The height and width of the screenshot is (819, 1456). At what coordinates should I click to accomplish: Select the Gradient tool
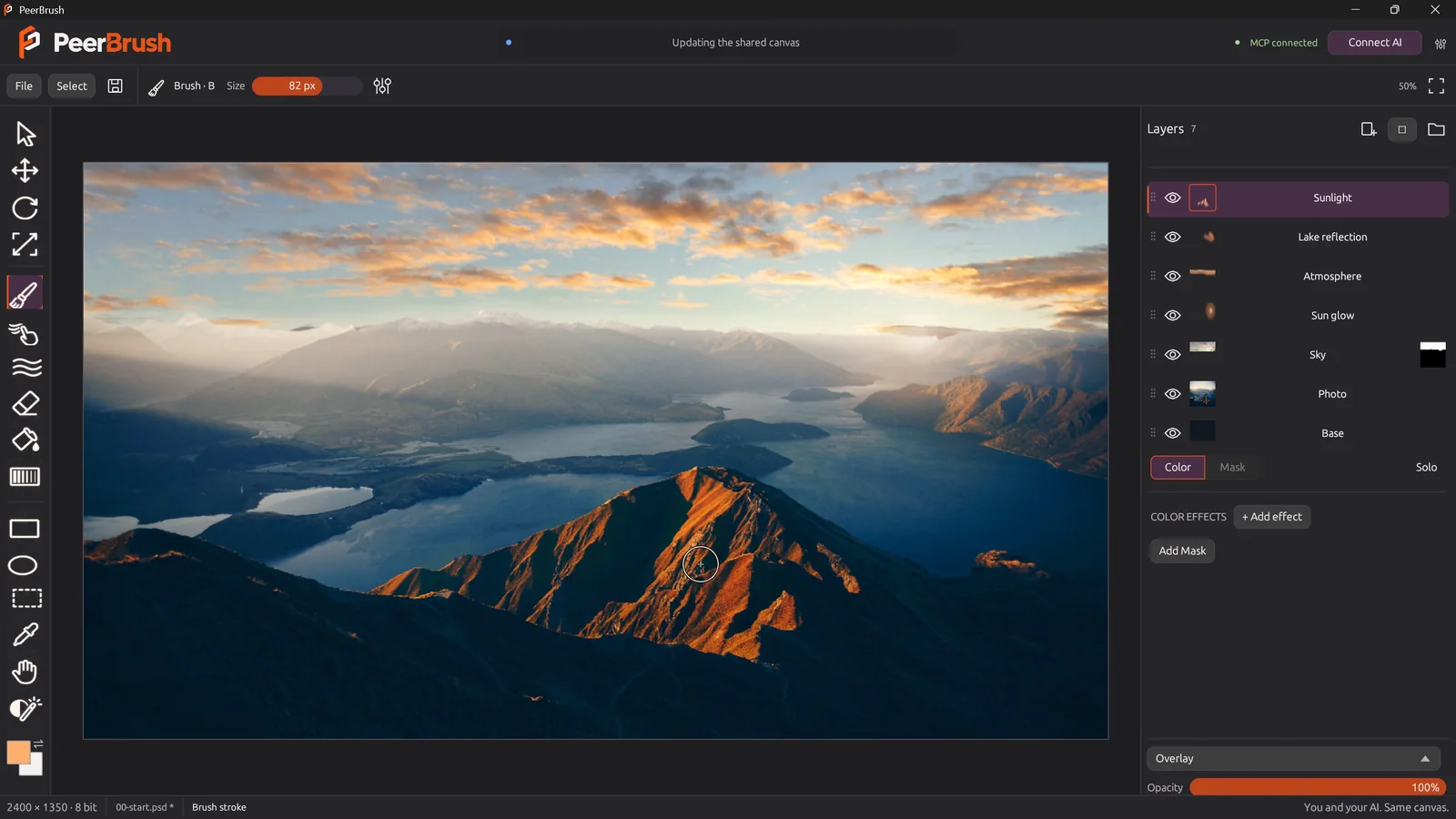(x=25, y=477)
